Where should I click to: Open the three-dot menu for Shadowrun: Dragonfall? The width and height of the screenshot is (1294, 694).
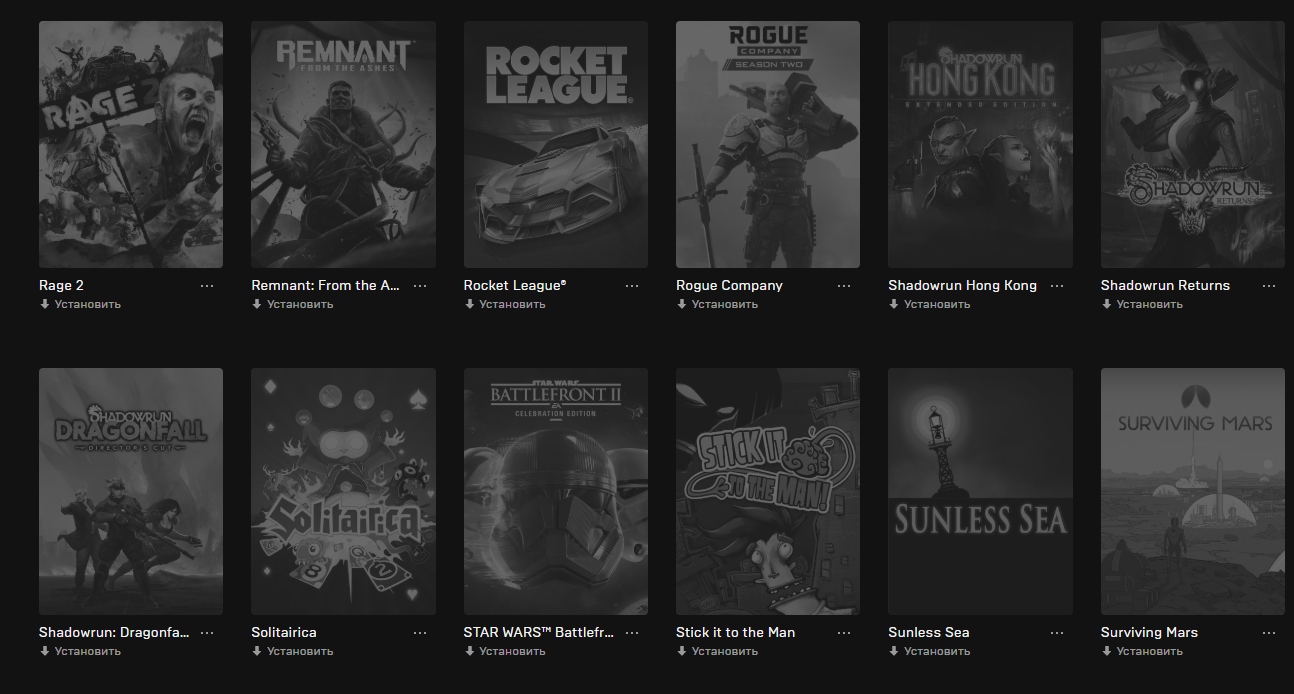point(207,632)
